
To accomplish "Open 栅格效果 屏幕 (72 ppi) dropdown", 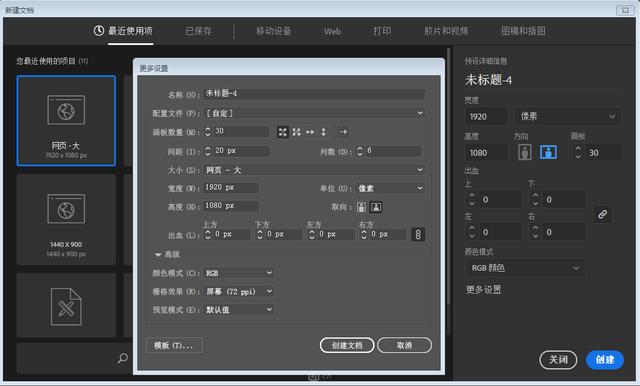I will [x=238, y=291].
